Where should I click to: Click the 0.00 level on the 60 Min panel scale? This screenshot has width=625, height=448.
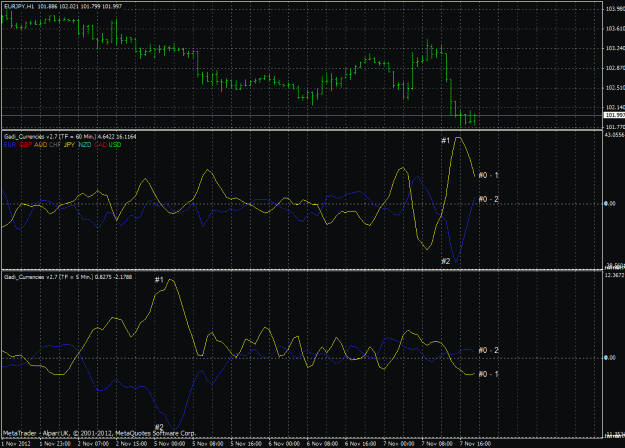[x=610, y=204]
